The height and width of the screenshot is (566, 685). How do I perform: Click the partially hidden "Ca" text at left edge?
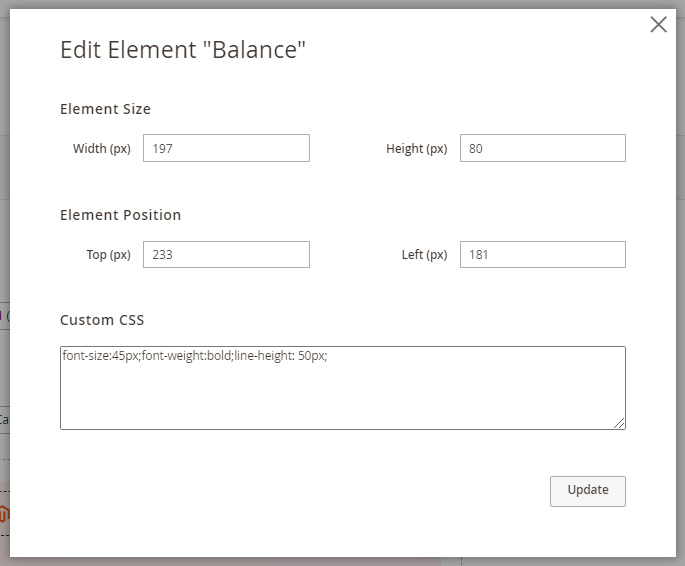[4, 420]
